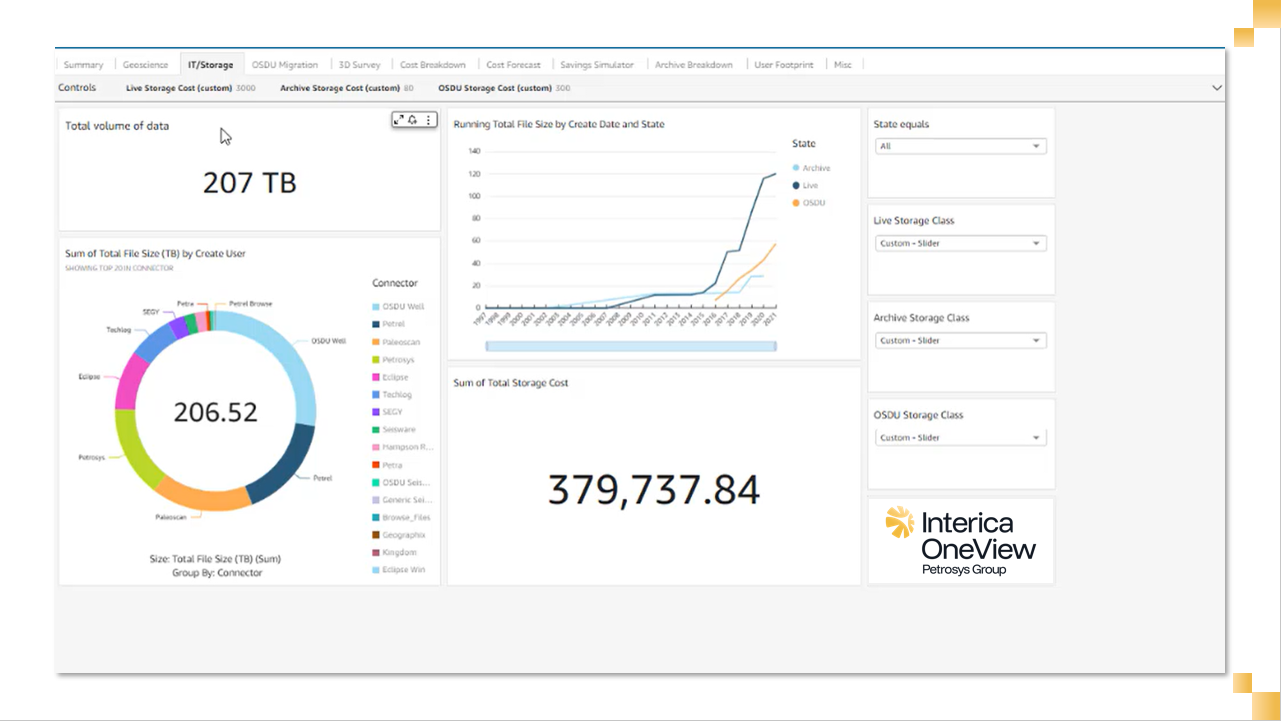Maximize the Total volume of data widget
The height and width of the screenshot is (721, 1281).
[x=400, y=119]
